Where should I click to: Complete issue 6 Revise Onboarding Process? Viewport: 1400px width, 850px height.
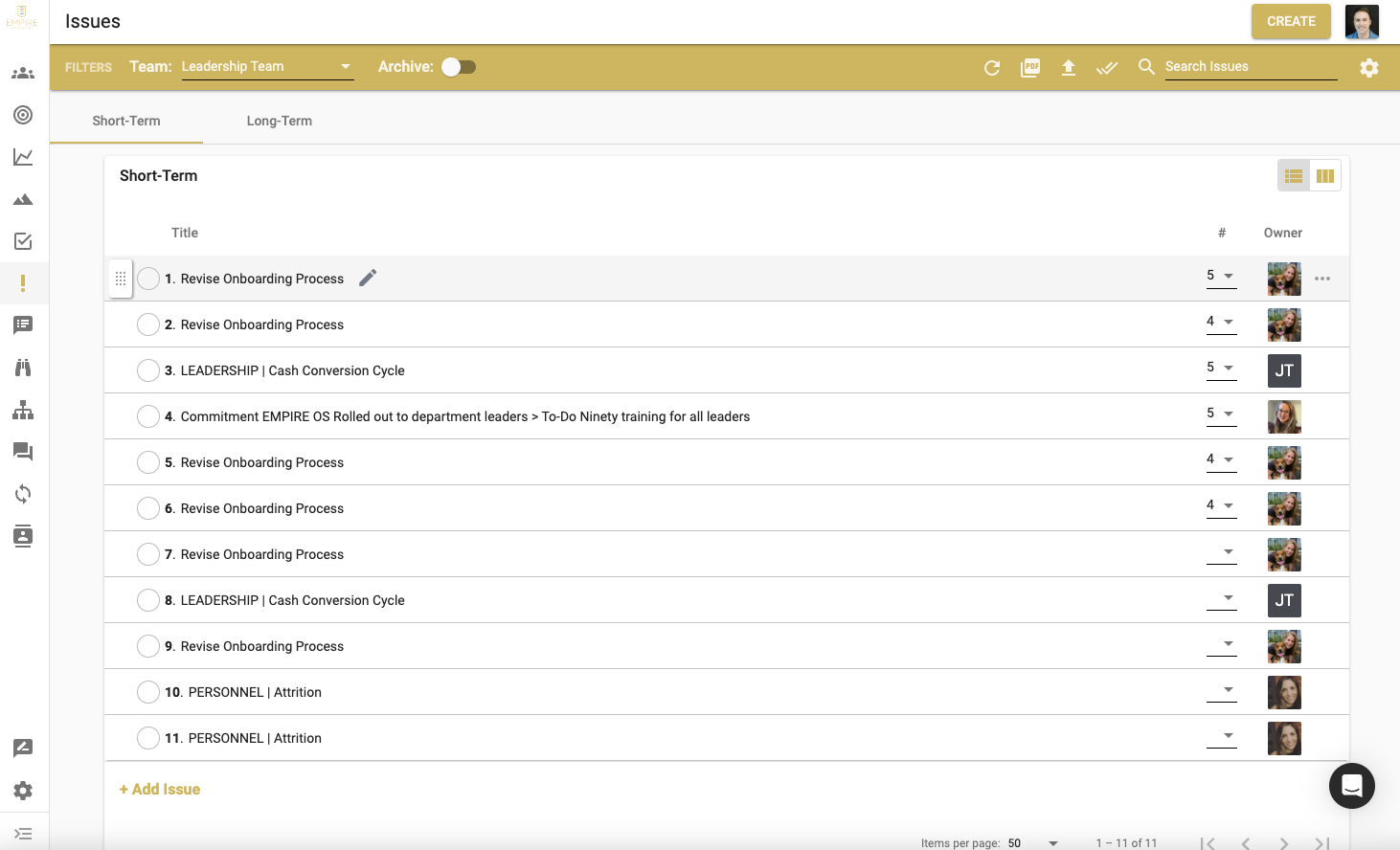click(148, 508)
